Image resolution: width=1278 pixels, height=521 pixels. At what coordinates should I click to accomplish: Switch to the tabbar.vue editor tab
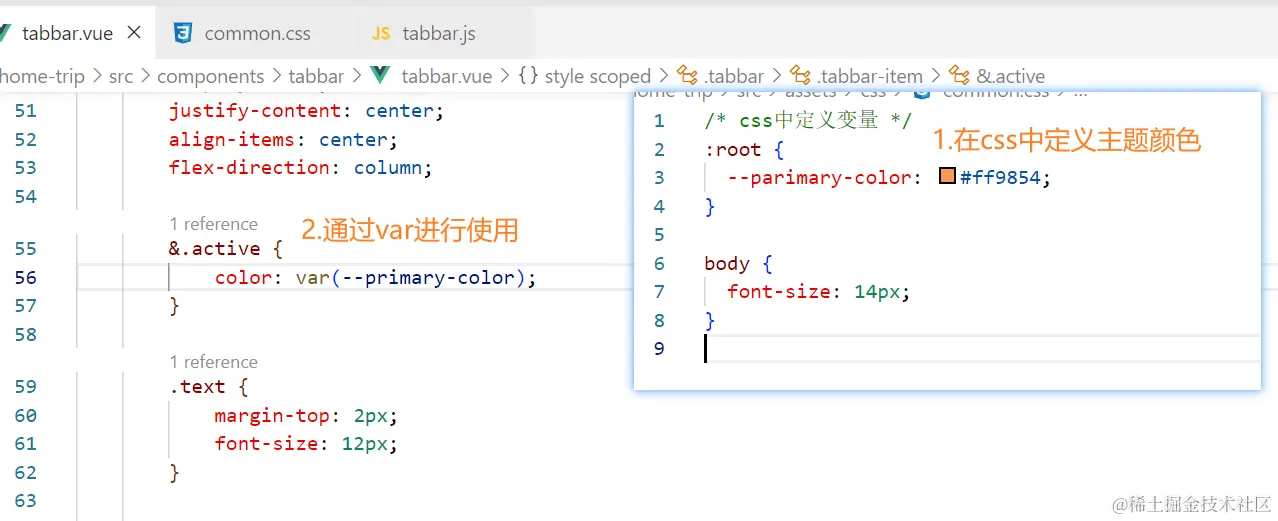(75, 33)
